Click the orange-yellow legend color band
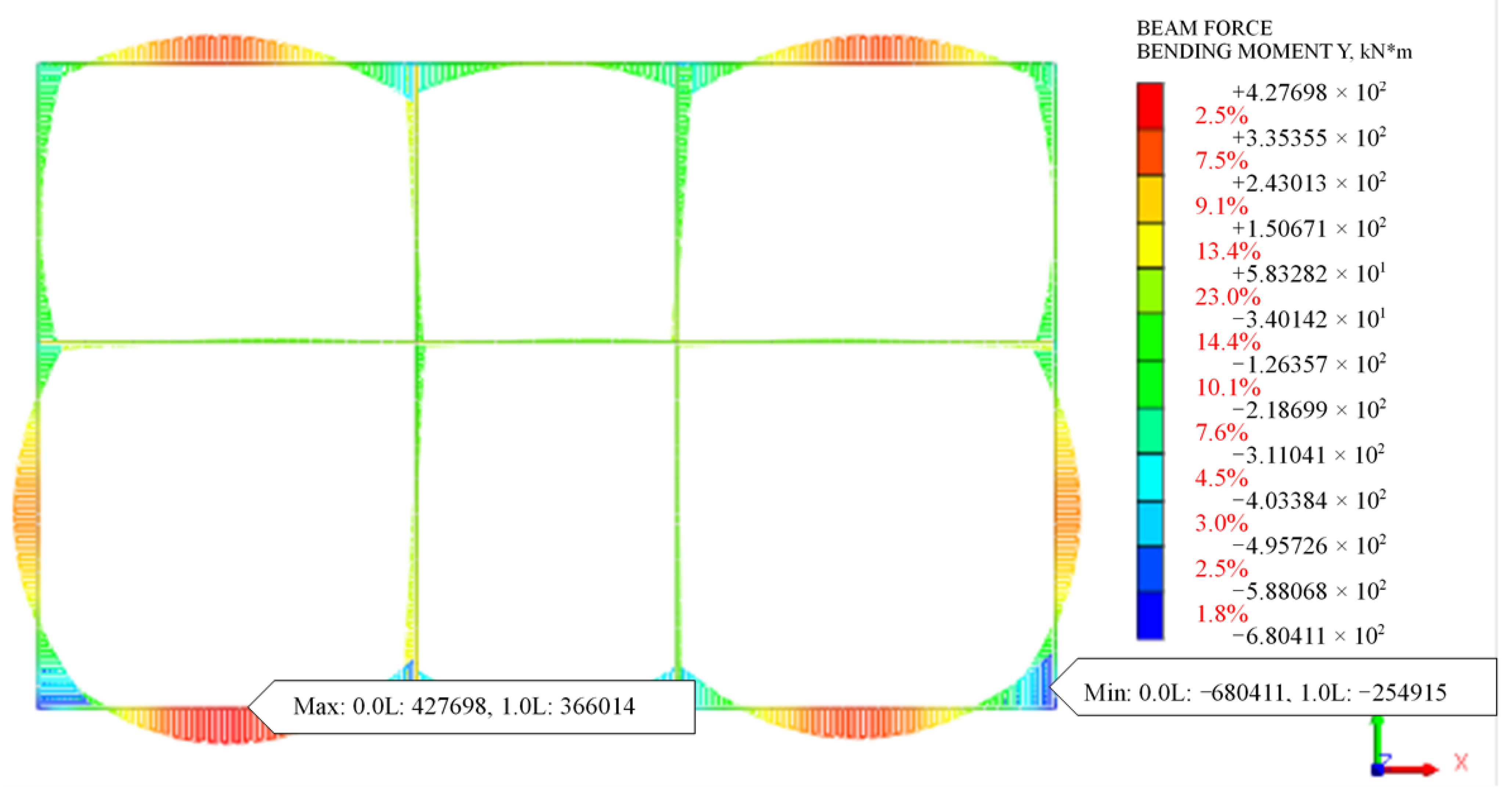Screen dimensions: 1512x811 (1150, 198)
